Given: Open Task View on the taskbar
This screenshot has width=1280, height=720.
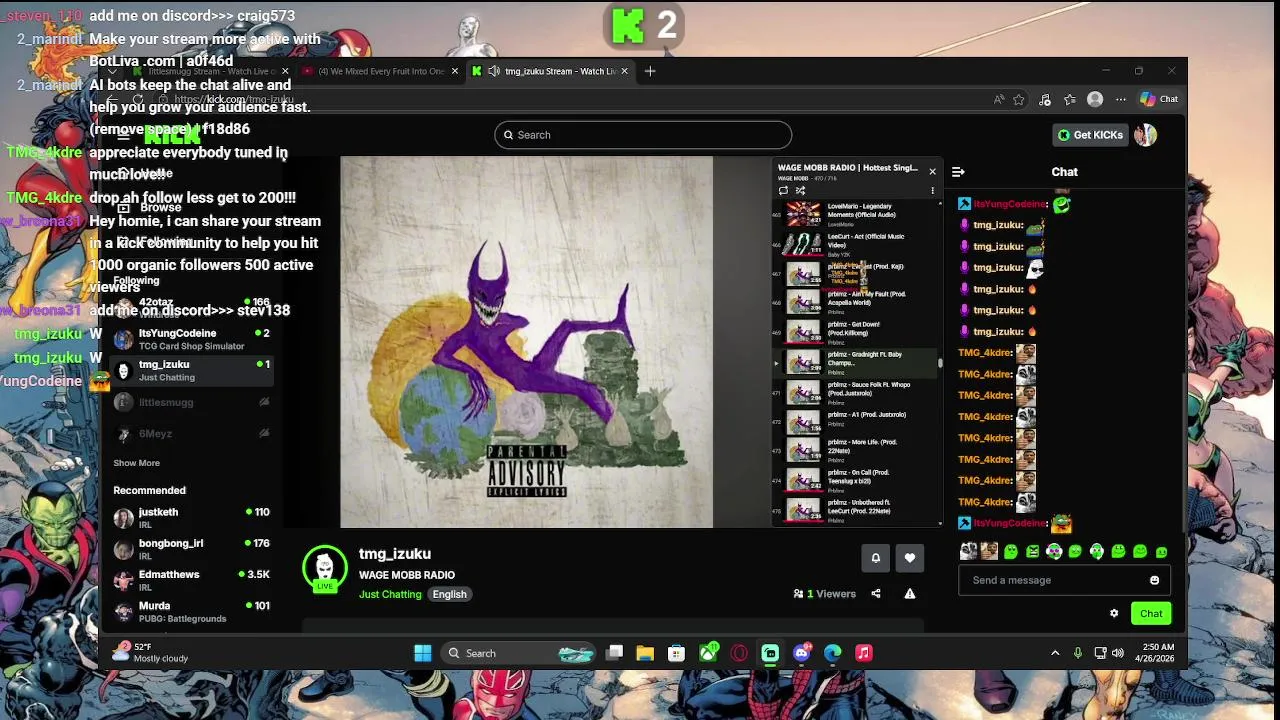Looking at the screenshot, I should click(x=614, y=653).
